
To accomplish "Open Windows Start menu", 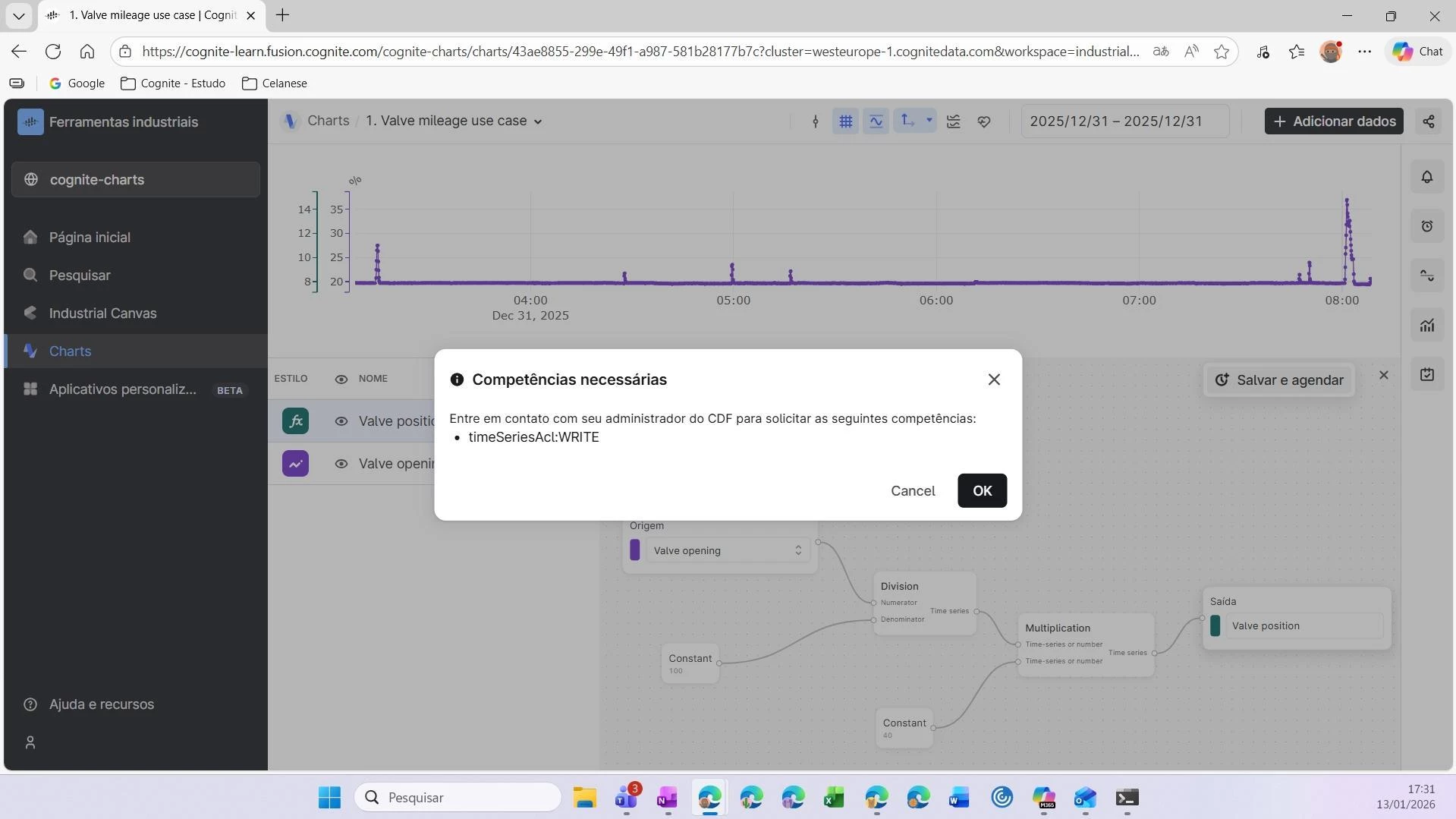I will click(330, 798).
